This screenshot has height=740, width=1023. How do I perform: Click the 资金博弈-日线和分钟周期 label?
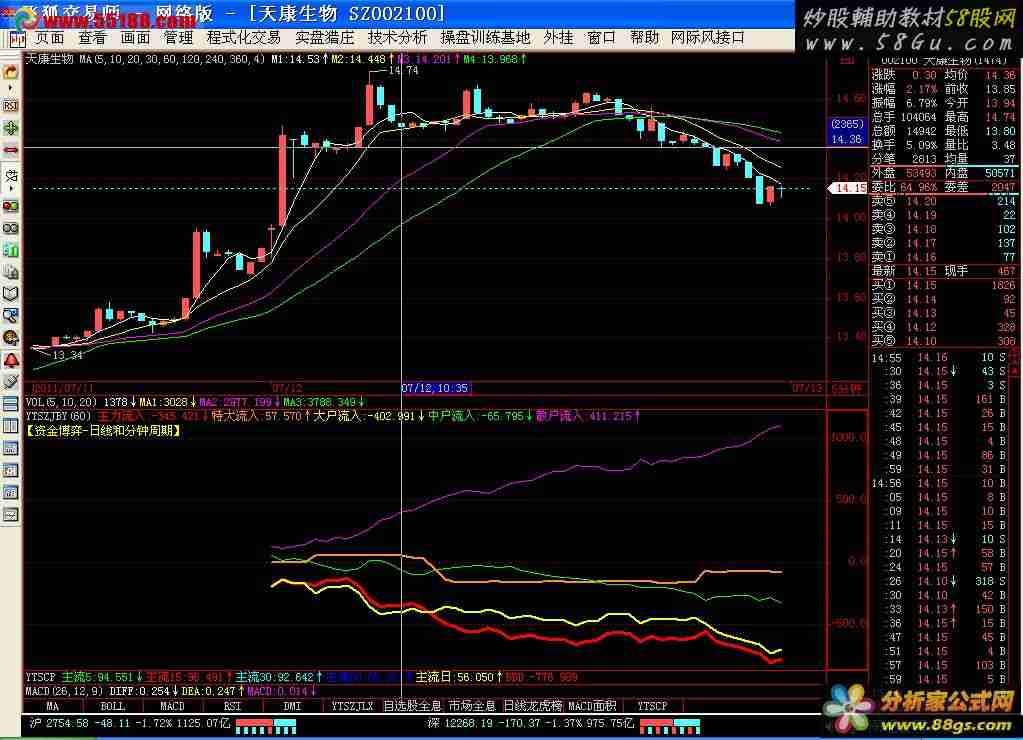(x=104, y=431)
